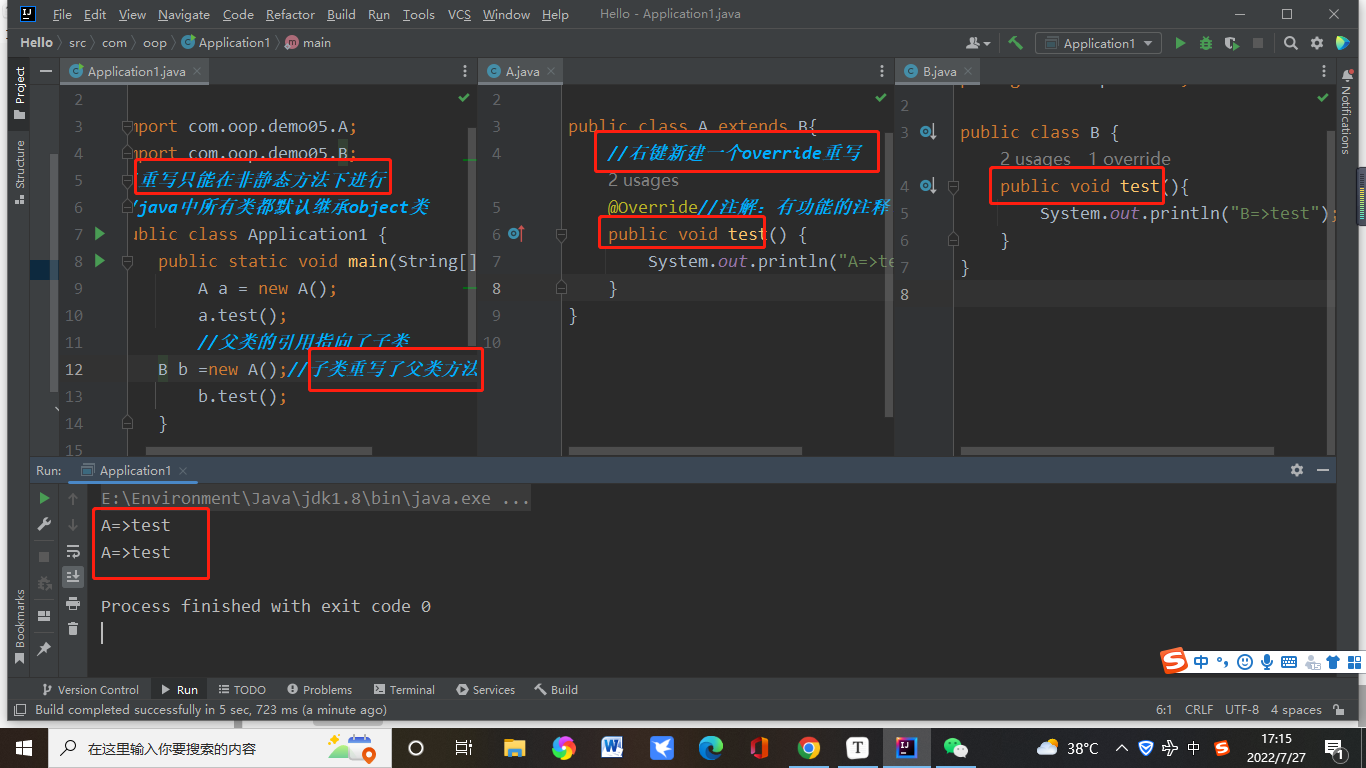The height and width of the screenshot is (768, 1366).
Task: Open WeChat from the taskbar
Action: 956,748
